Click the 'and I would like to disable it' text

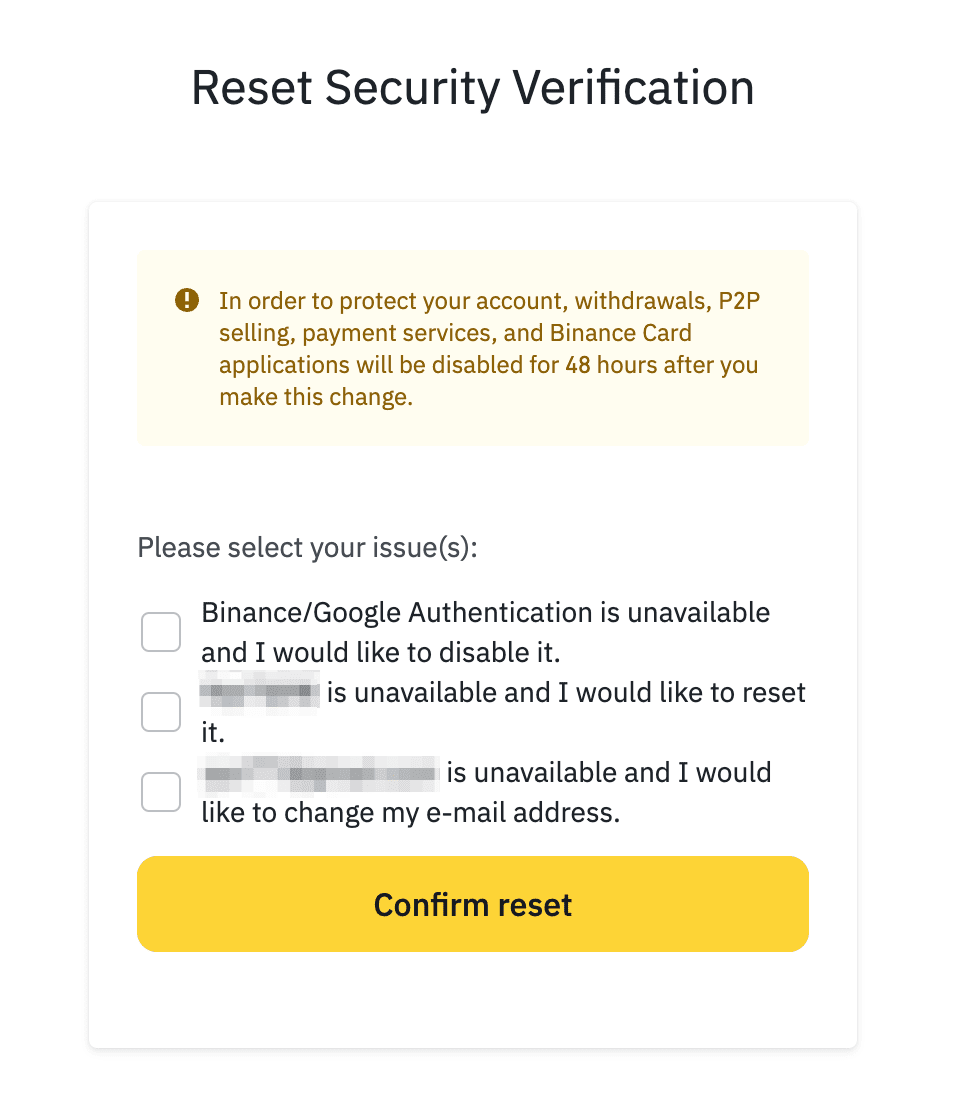[x=381, y=653]
